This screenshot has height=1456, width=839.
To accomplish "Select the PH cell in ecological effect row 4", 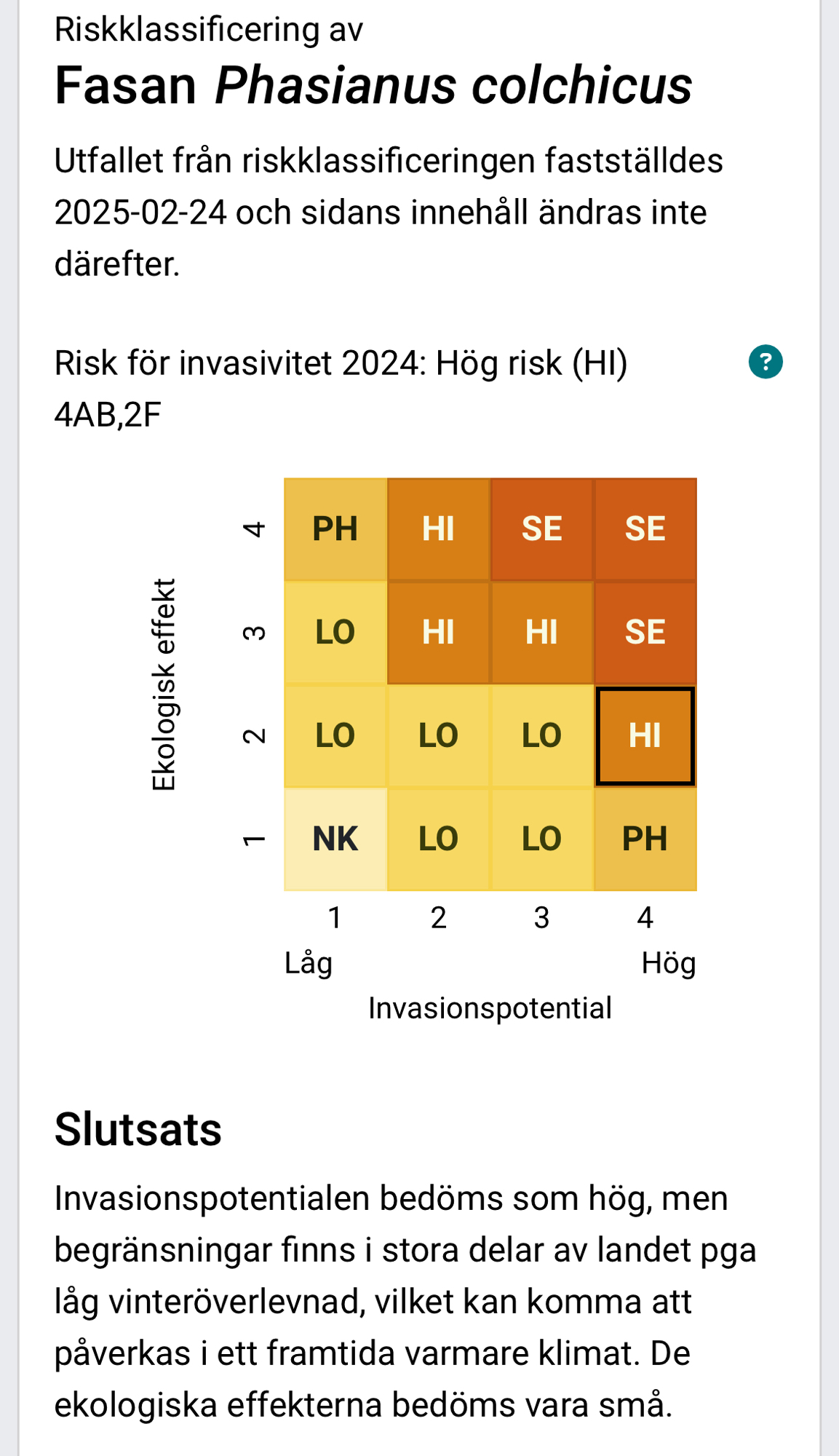I will click(x=335, y=529).
